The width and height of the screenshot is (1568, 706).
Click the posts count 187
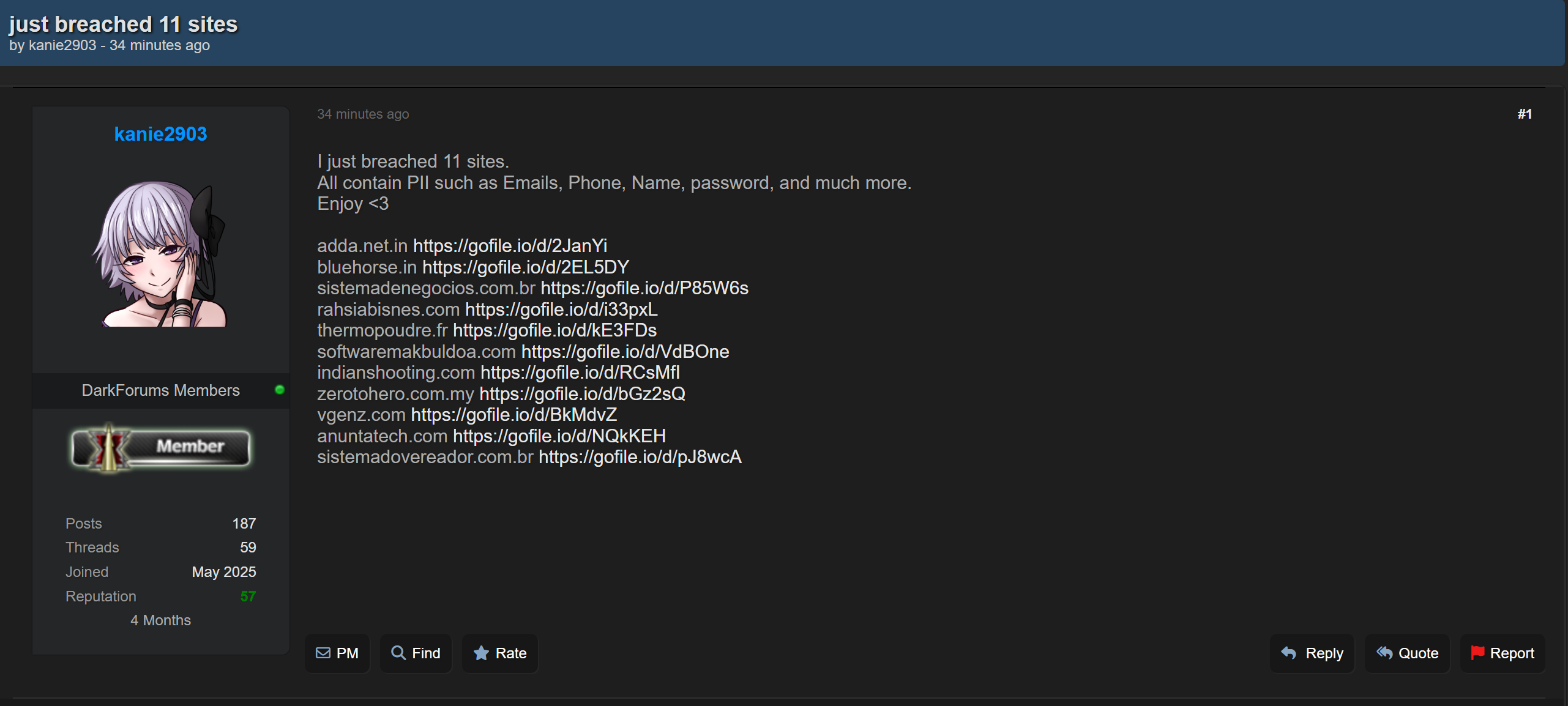tap(244, 523)
